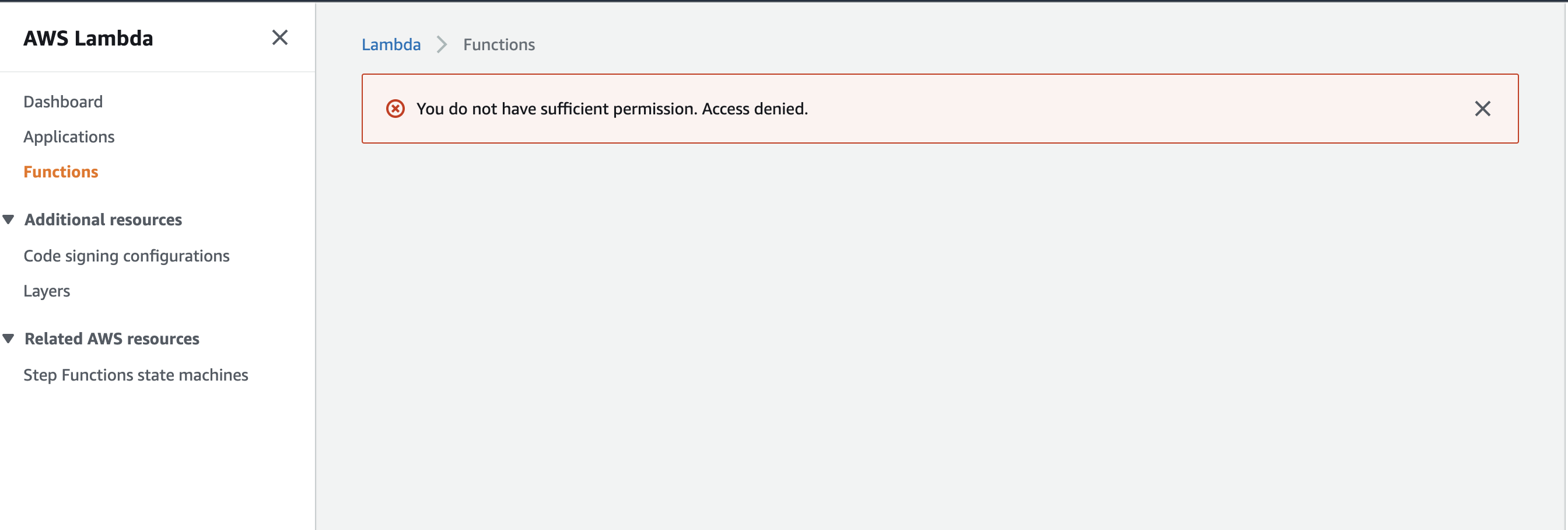Click the breadcrumb chevron between Lambda and Functions
The width and height of the screenshot is (1568, 530).
point(442,44)
